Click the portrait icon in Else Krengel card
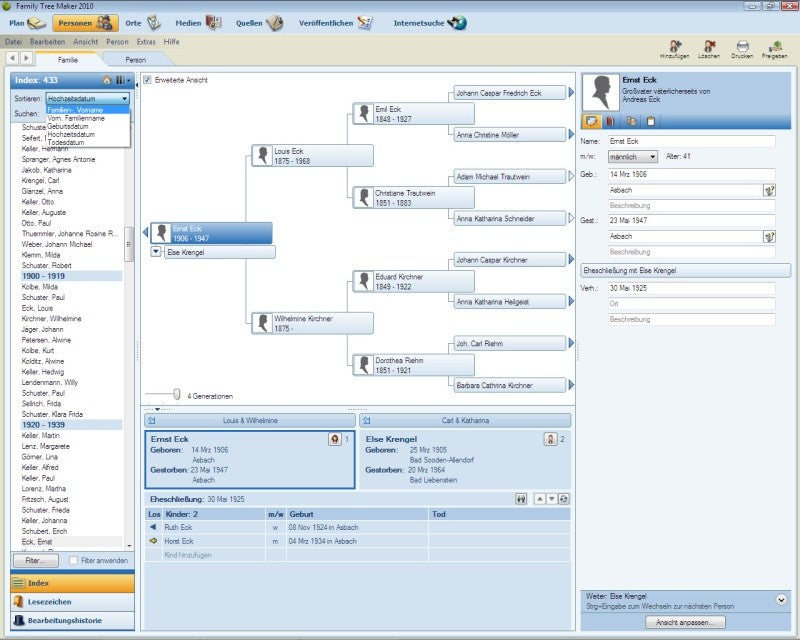800x640 pixels. coord(551,439)
